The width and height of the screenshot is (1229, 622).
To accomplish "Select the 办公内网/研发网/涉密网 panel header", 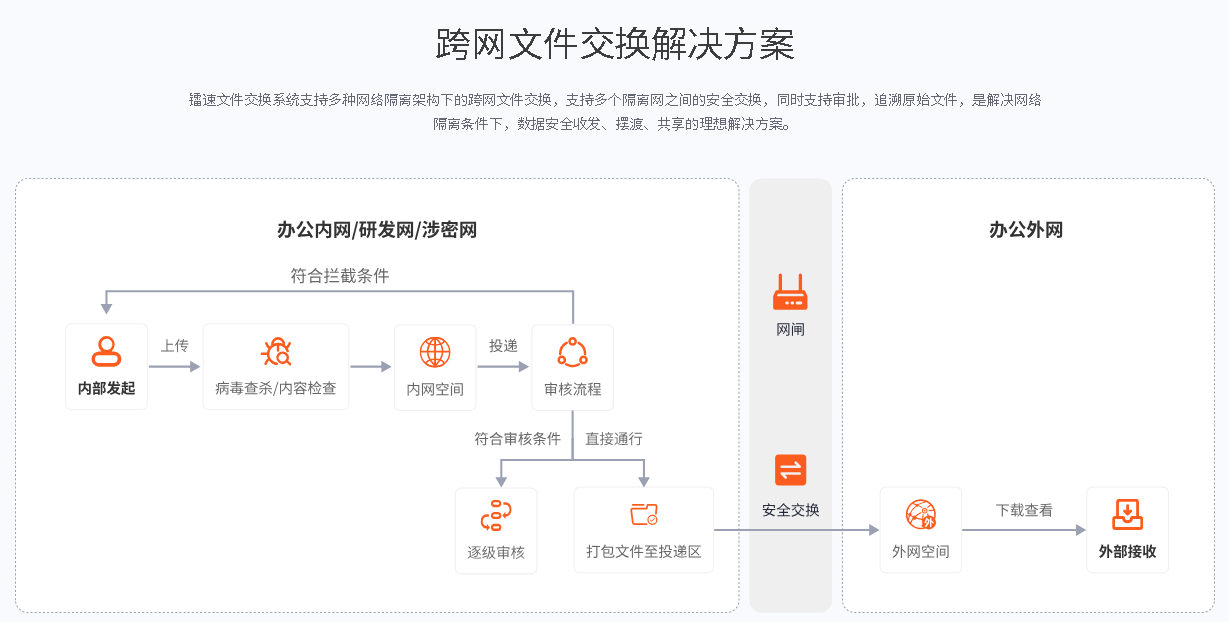I will click(378, 229).
